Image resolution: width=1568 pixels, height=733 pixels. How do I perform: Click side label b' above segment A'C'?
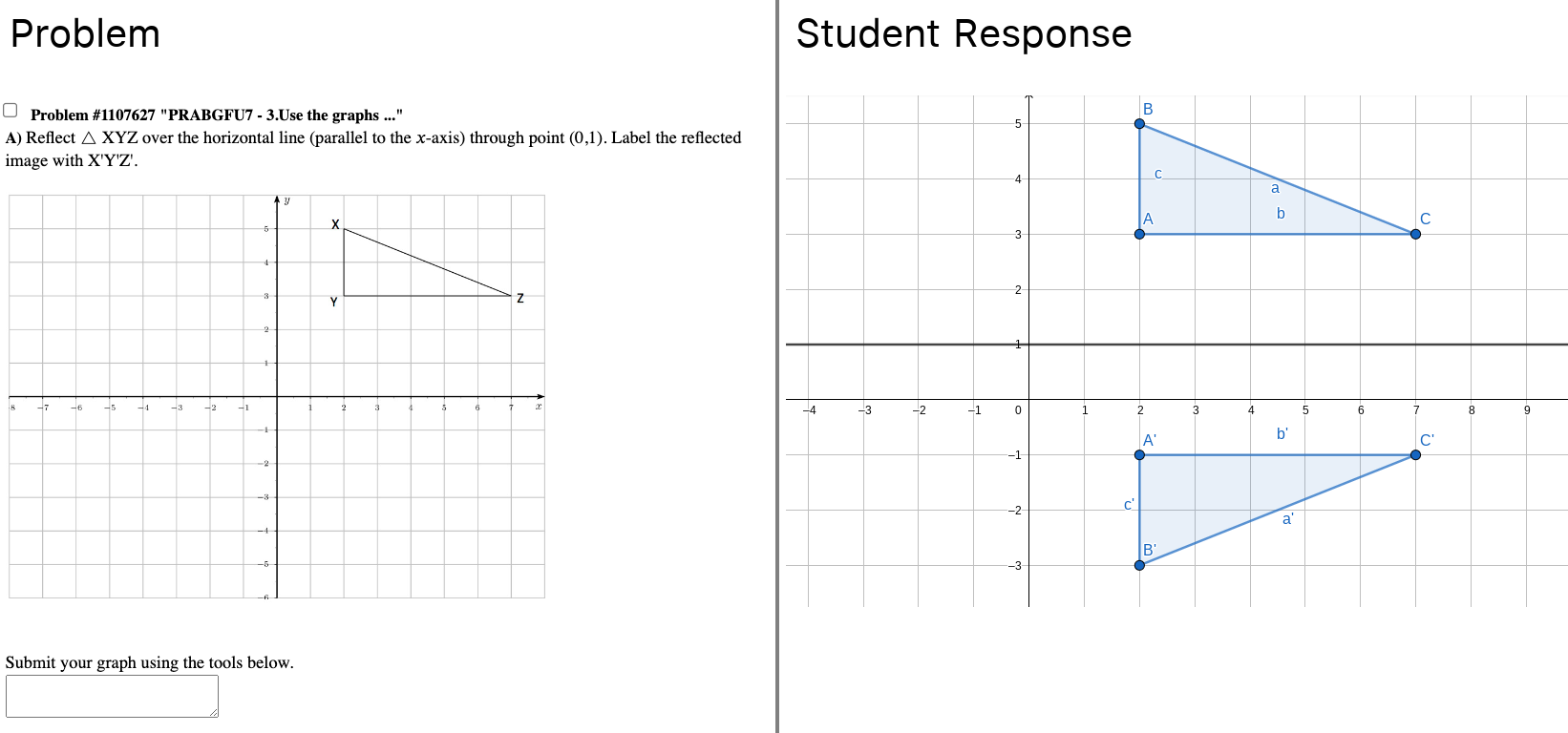pos(1282,433)
